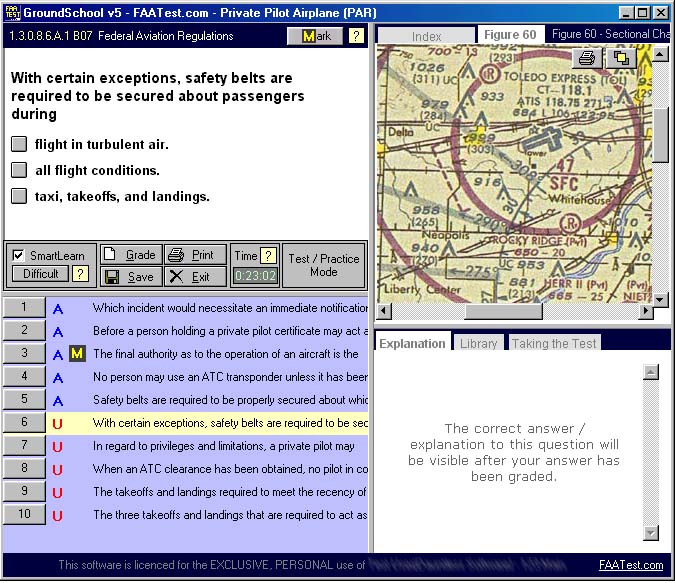Choose answer 'taxi, takeoffs, and landings'
This screenshot has width=675, height=583.
point(19,196)
